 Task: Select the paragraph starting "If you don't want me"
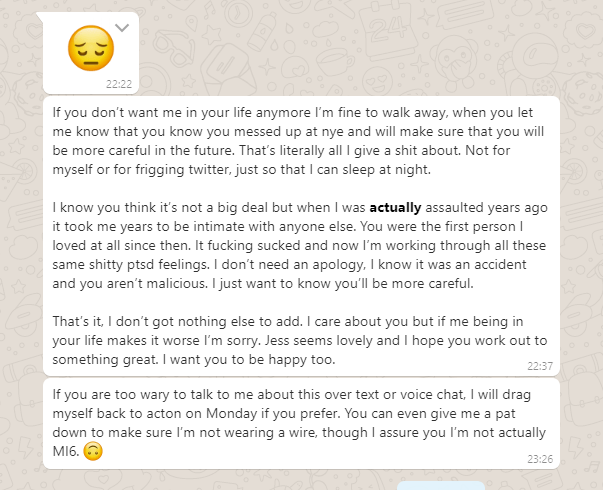coord(298,141)
